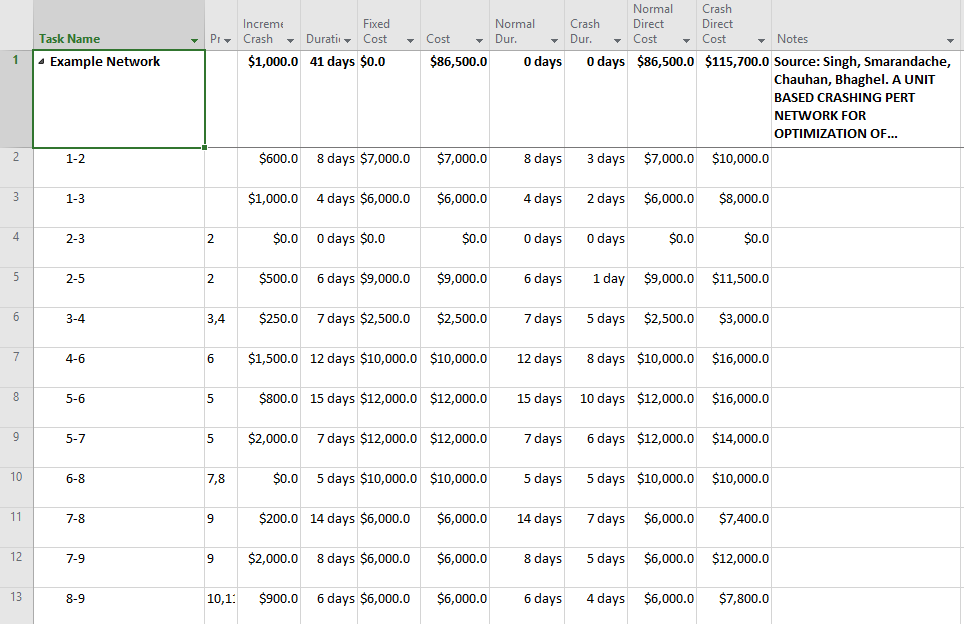Select the $115,700.0 Crash Direct Cost cell
Viewport: 964px width, 624px height.
(734, 99)
